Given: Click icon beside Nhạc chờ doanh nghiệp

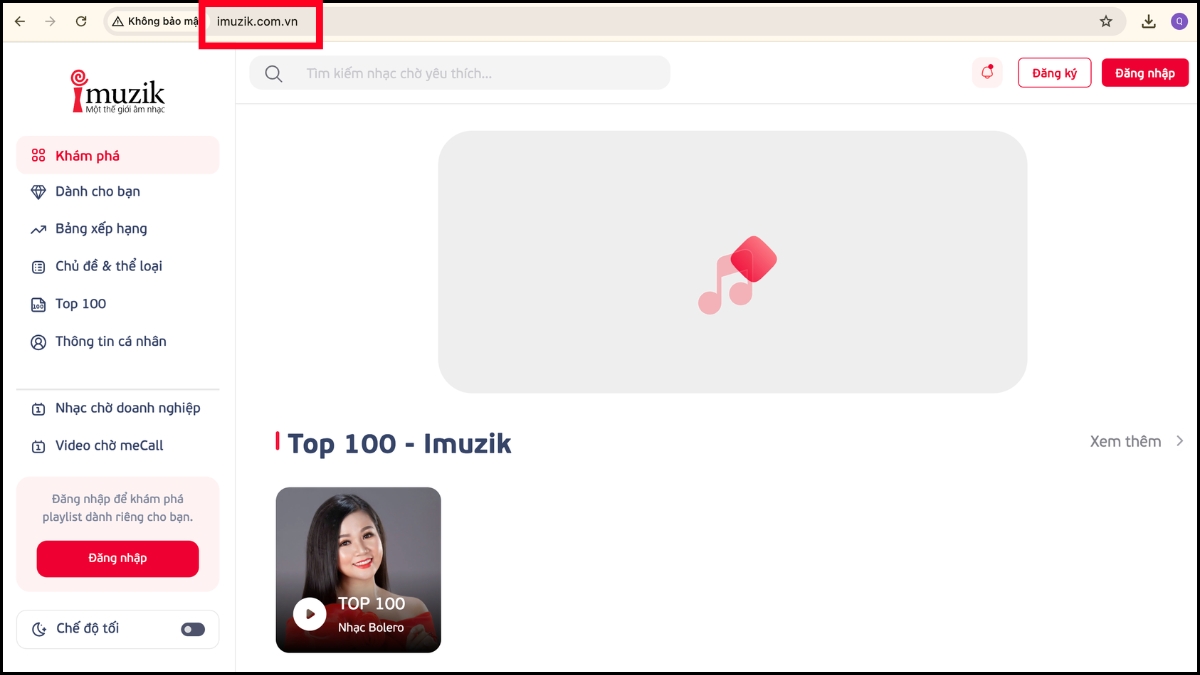Looking at the screenshot, I should pos(38,408).
